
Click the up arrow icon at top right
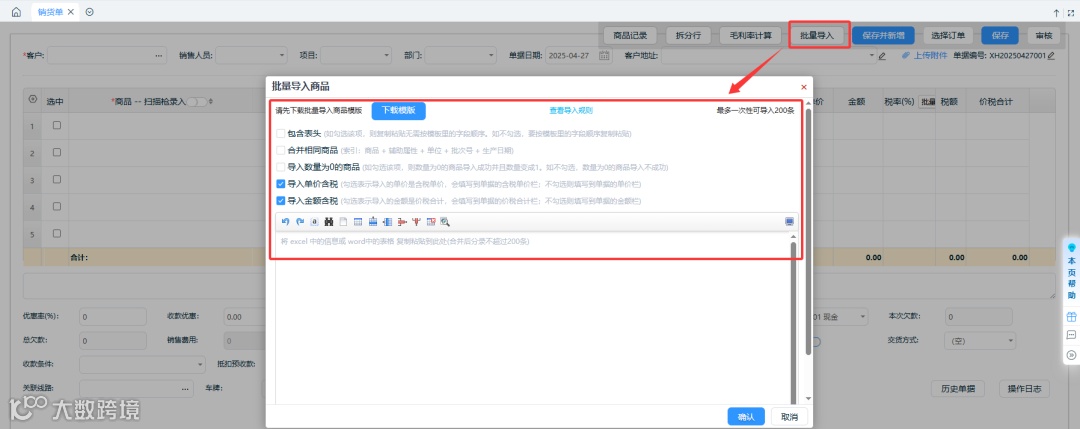click(x=1057, y=12)
